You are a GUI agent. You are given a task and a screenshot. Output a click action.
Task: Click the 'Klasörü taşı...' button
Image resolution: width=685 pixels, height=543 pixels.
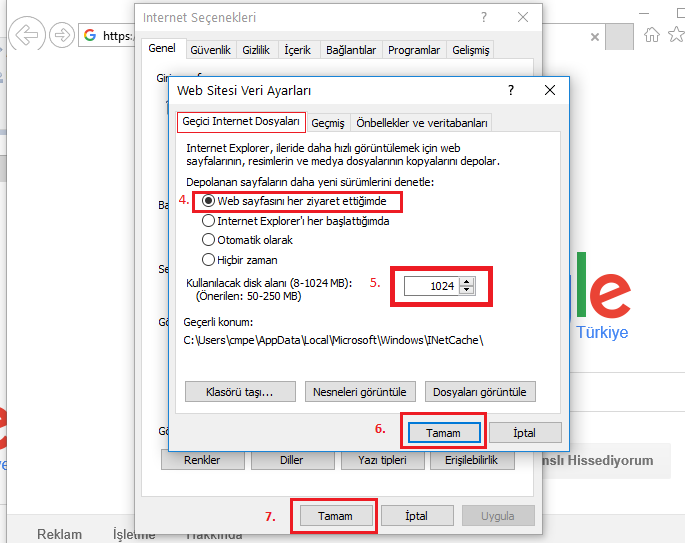pos(237,391)
